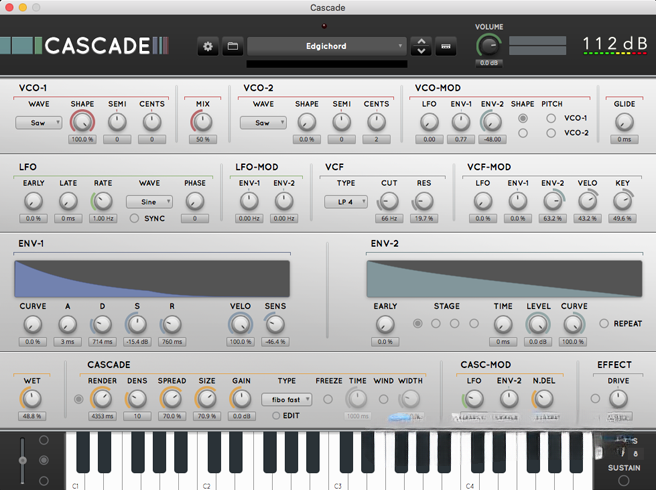Click the VCO-1 SHAPE value field 100.0 %
The image size is (656, 490).
[x=82, y=139]
